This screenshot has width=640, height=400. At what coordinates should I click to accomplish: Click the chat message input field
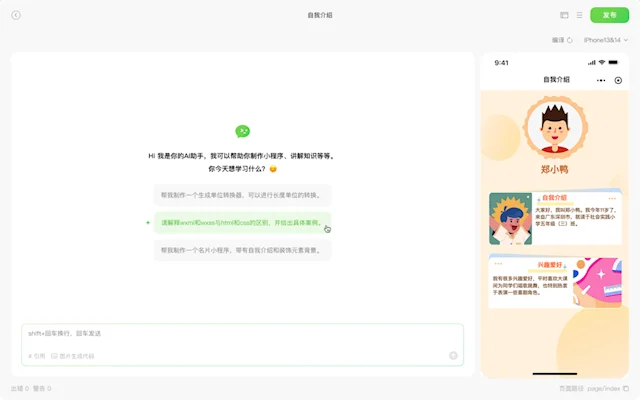coord(242,337)
